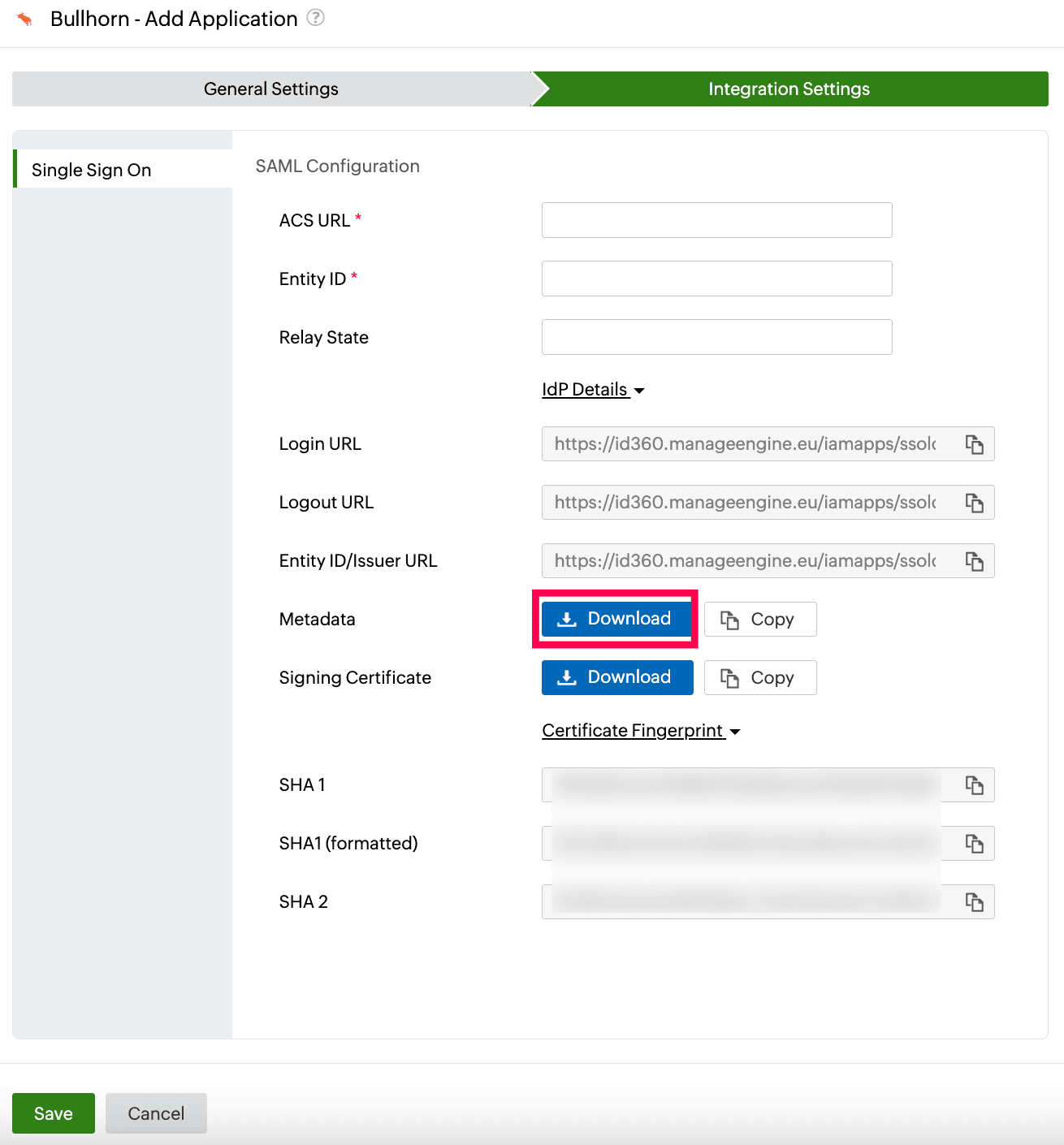The image size is (1064, 1145).
Task: Go back to General Settings step
Action: pos(271,89)
